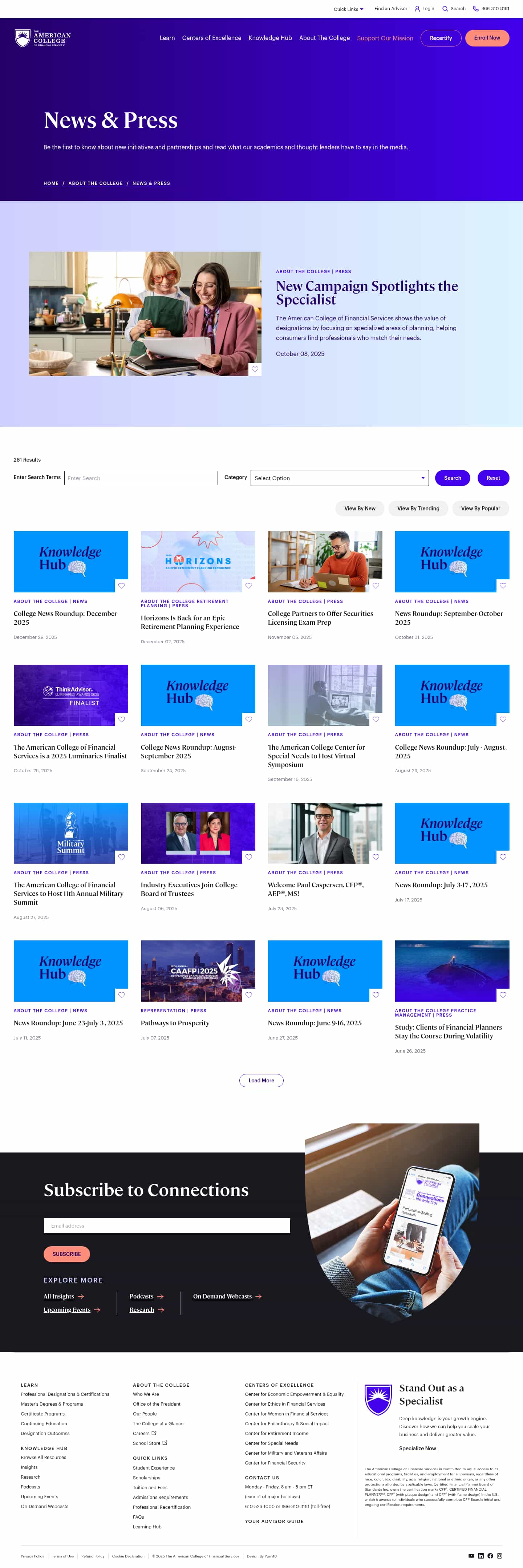The width and height of the screenshot is (523, 1568).
Task: Open the New Campaign Spotlights the Specialist headline
Action: [367, 293]
